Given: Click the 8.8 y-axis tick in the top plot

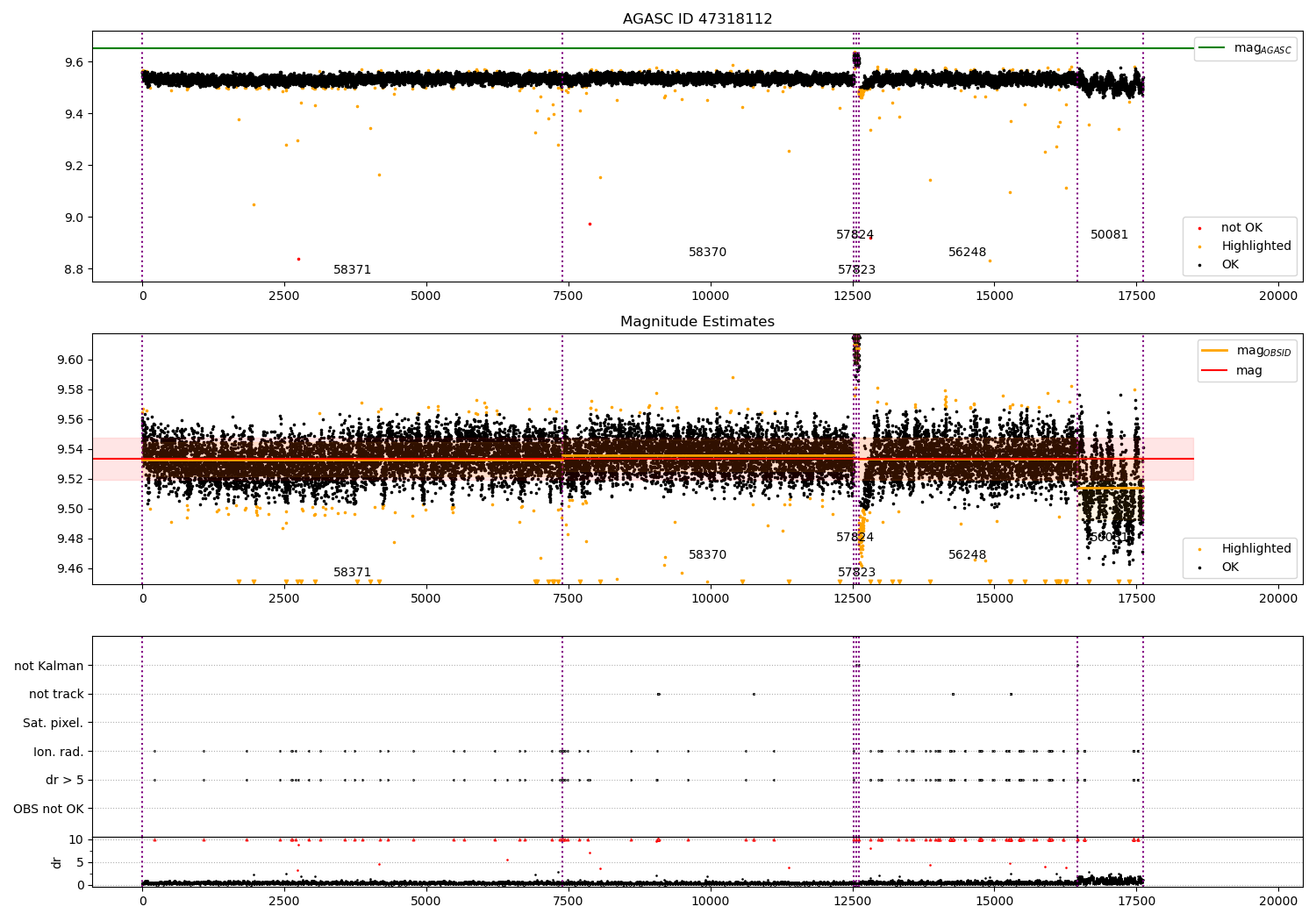Looking at the screenshot, I should [74, 269].
